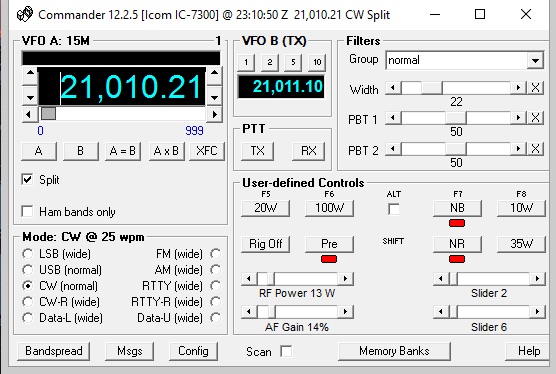Screen dimensions: 556x374
Task: Decrease the VFO A frequency with the right down arrow
Action: (x=215, y=98)
